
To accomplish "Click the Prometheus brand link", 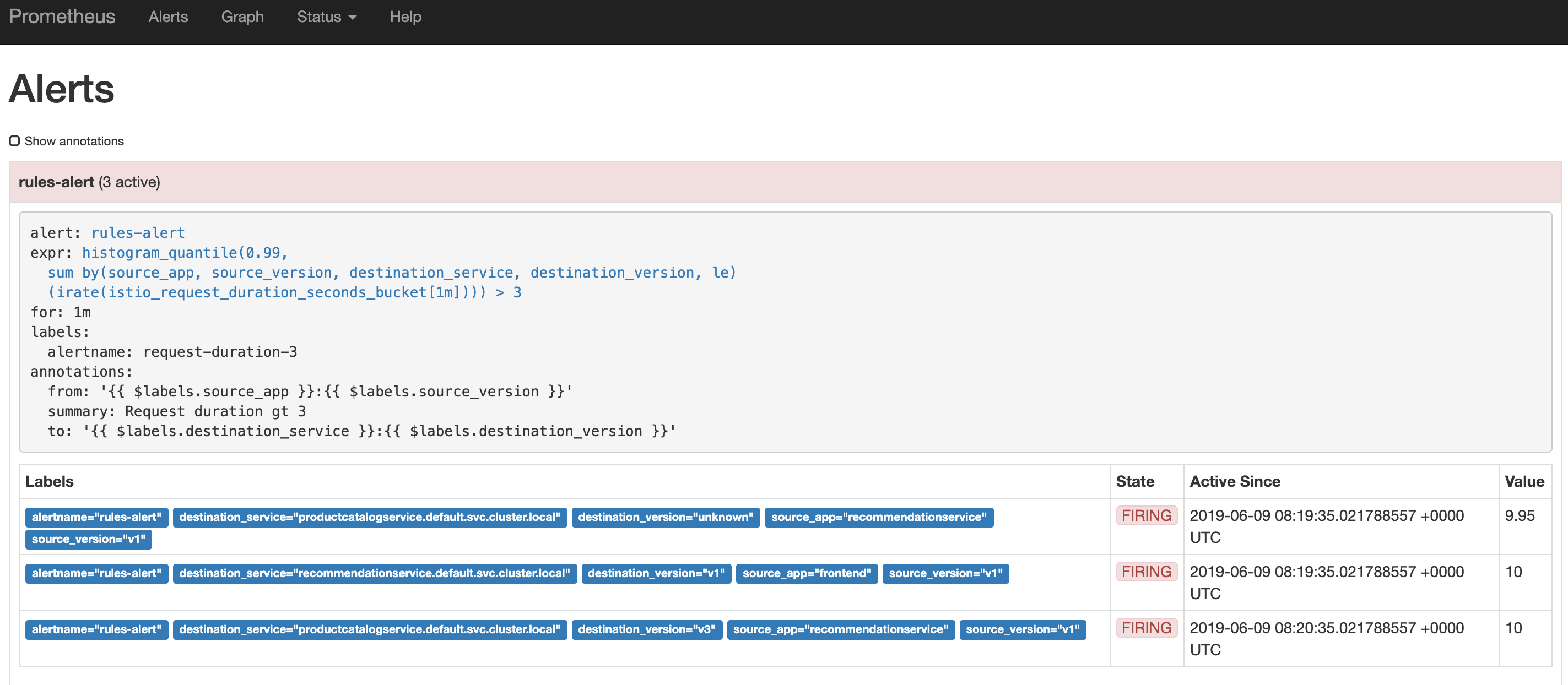I will (x=62, y=17).
